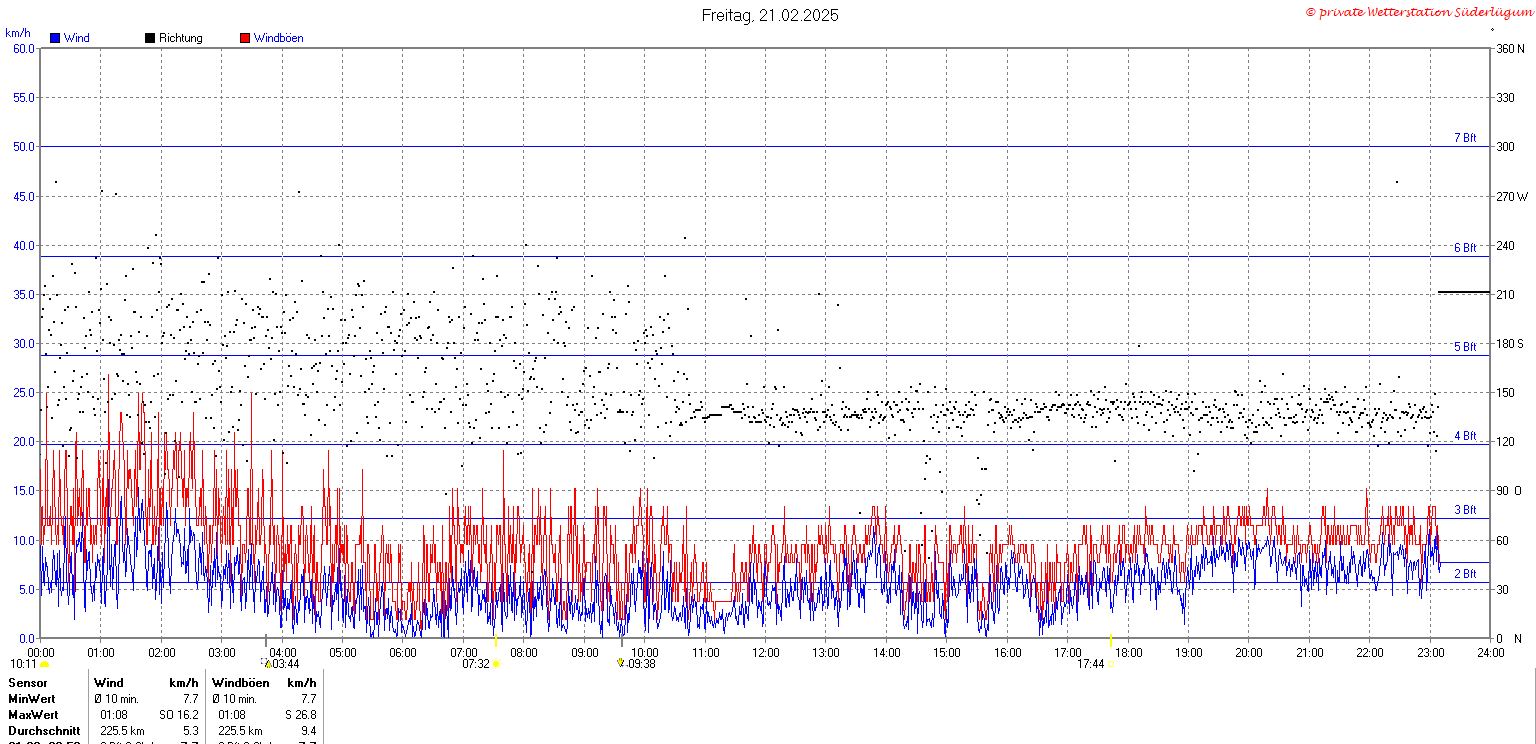Click the 18:00 time axis label
The height and width of the screenshot is (744, 1536).
[x=1128, y=653]
